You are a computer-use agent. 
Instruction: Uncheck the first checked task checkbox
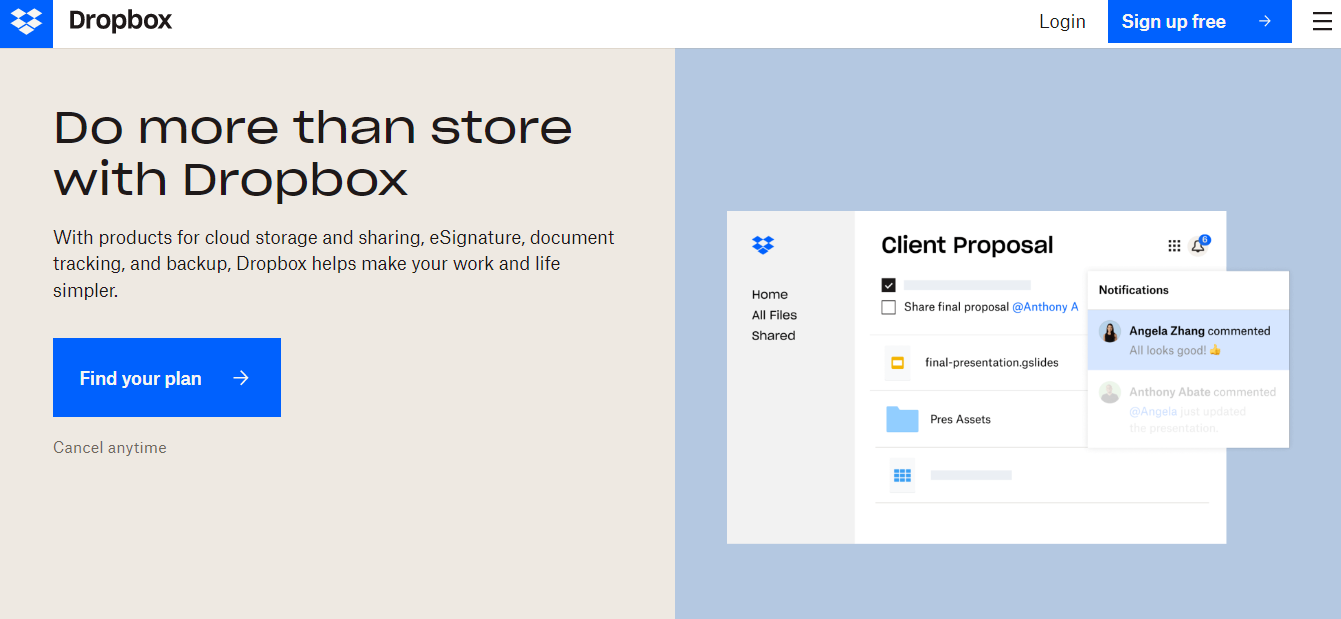point(888,285)
